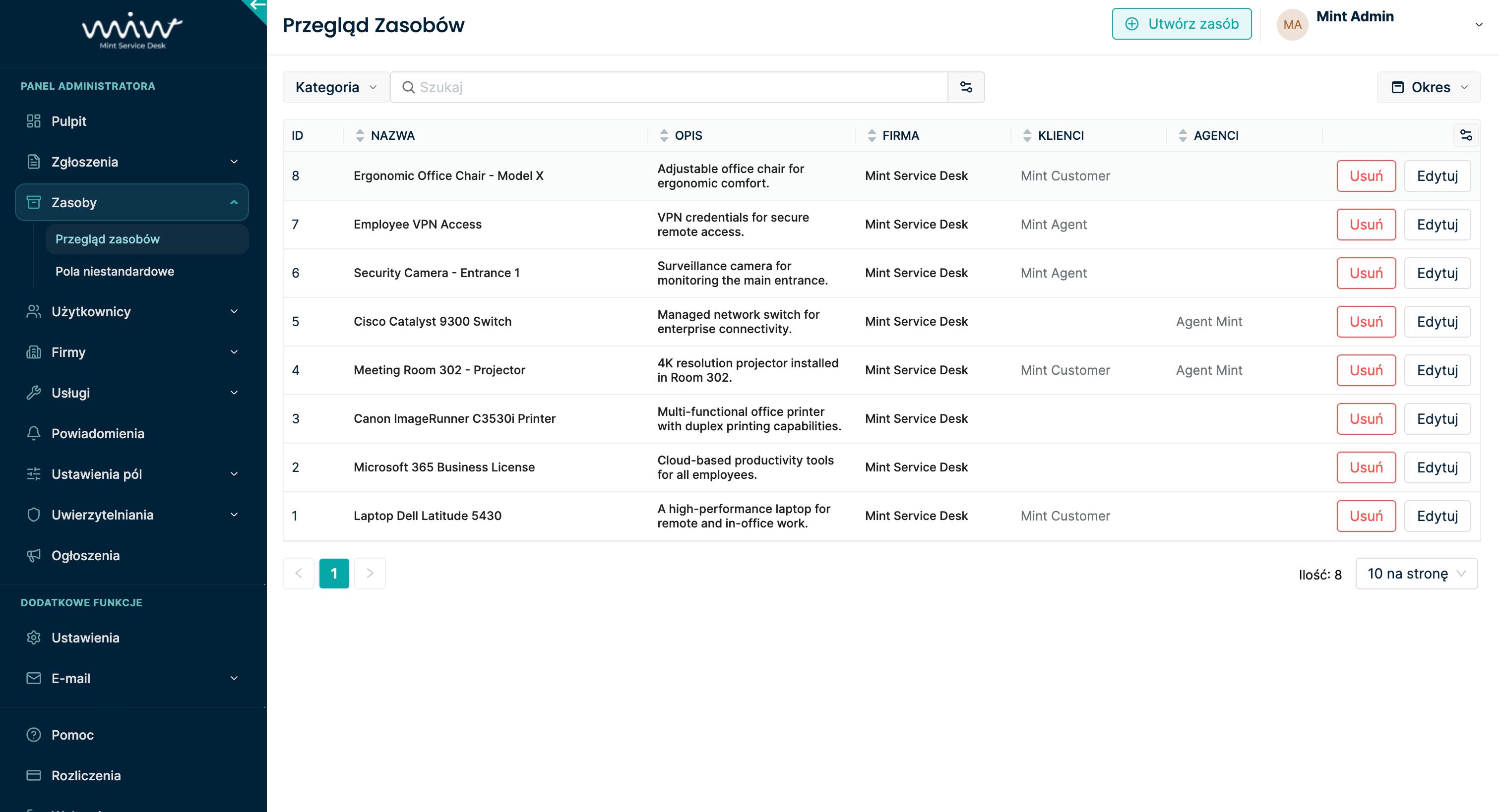Collapse sidebar using the arrow icon
The width and height of the screenshot is (1499, 812).
pyautogui.click(x=256, y=6)
